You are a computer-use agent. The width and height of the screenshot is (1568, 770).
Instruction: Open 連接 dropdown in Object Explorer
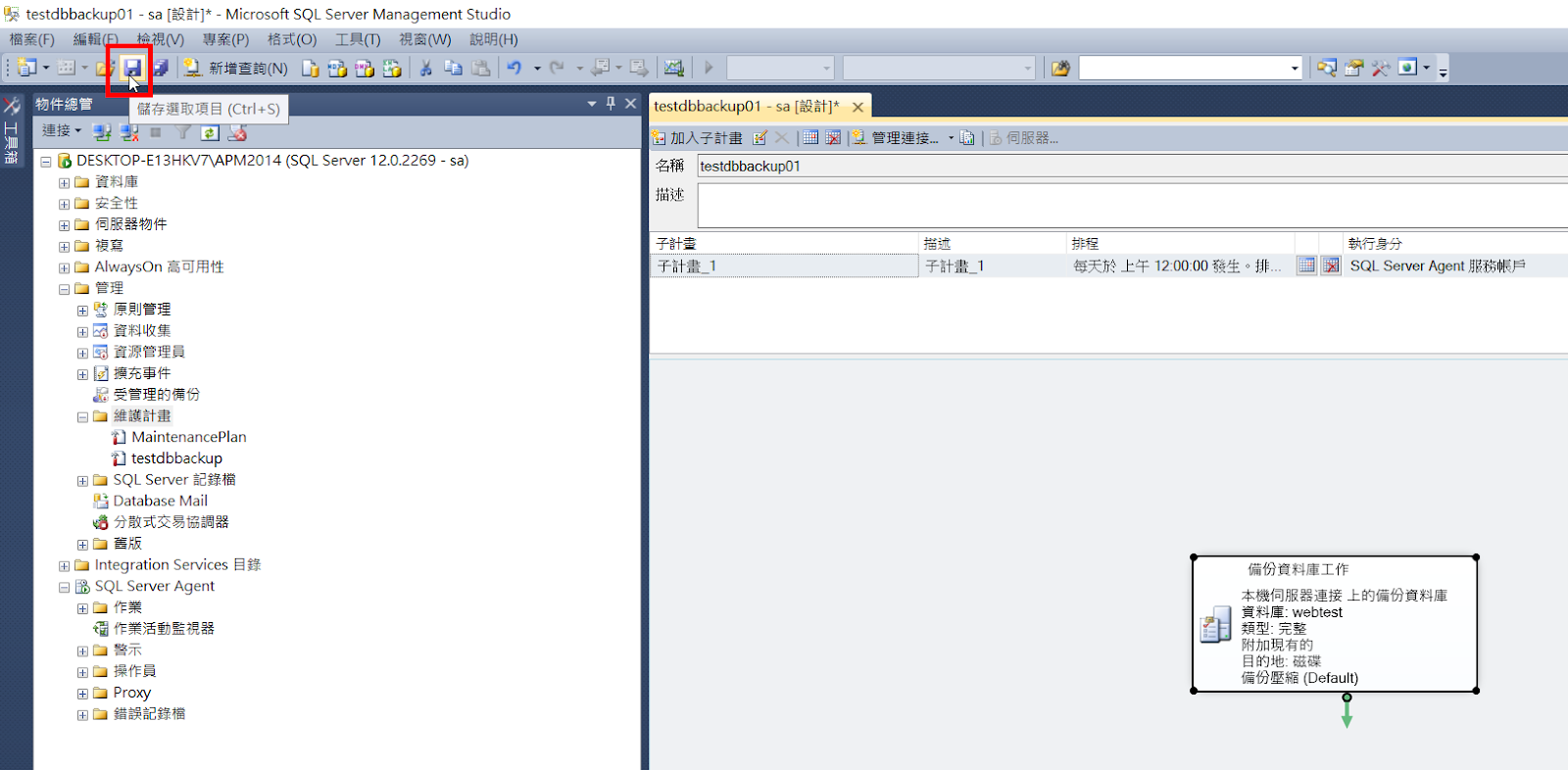tap(61, 130)
